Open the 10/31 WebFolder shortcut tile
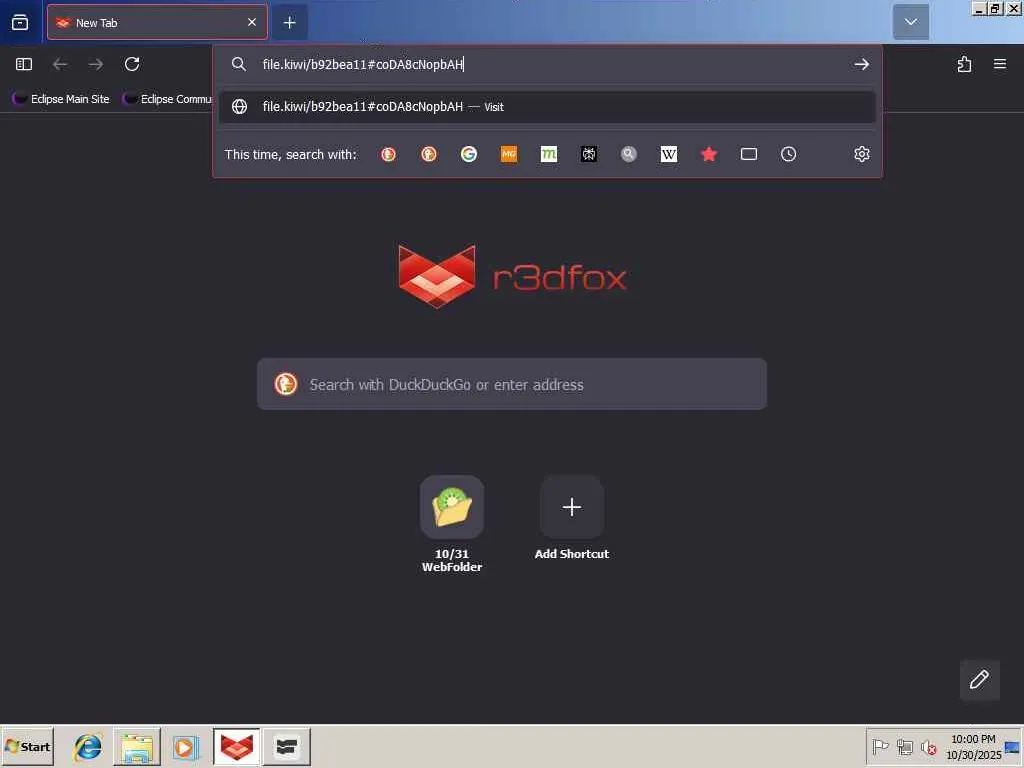The width and height of the screenshot is (1024, 768). click(452, 524)
